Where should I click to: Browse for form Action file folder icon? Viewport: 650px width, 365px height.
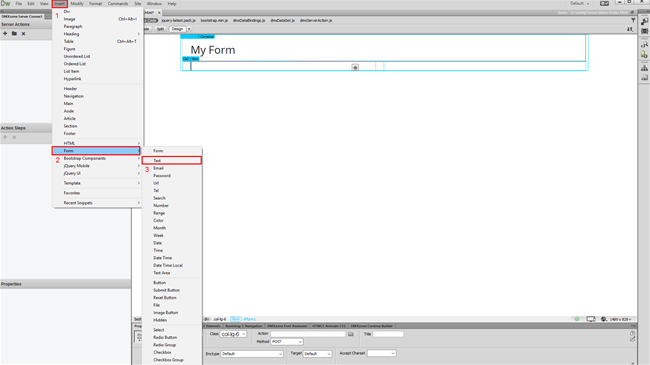[351, 334]
